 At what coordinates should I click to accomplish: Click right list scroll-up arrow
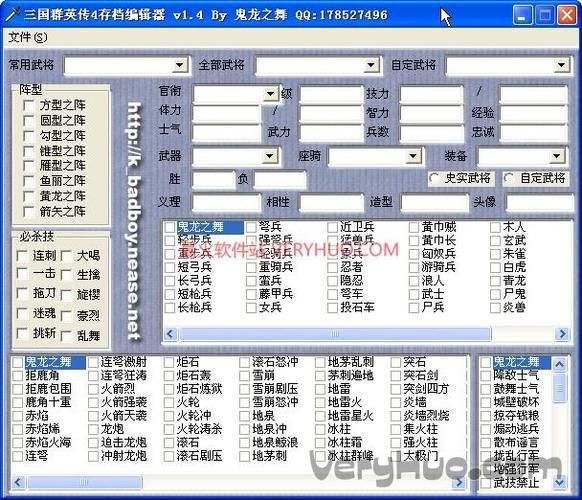coord(559,364)
